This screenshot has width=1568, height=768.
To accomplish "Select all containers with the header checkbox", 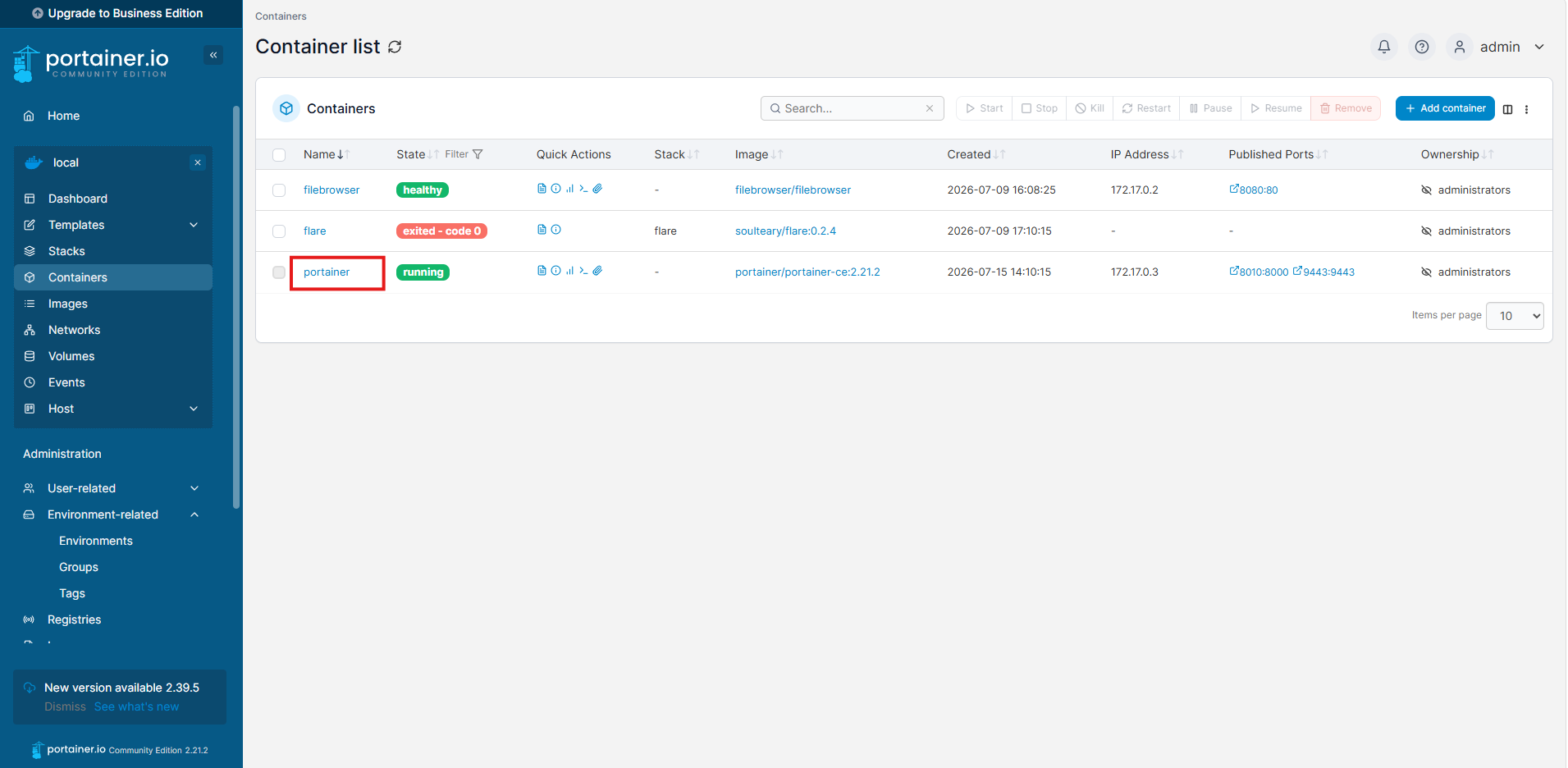I will 279,155.
